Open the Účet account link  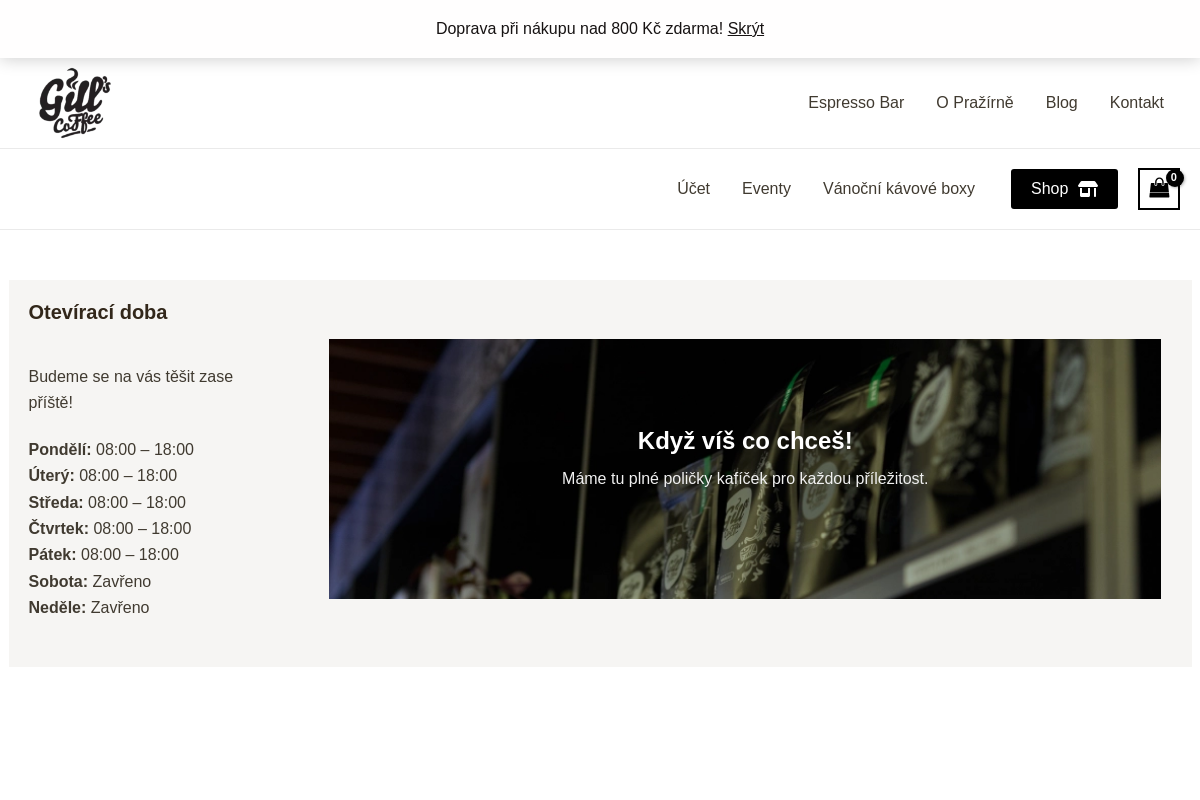point(693,189)
